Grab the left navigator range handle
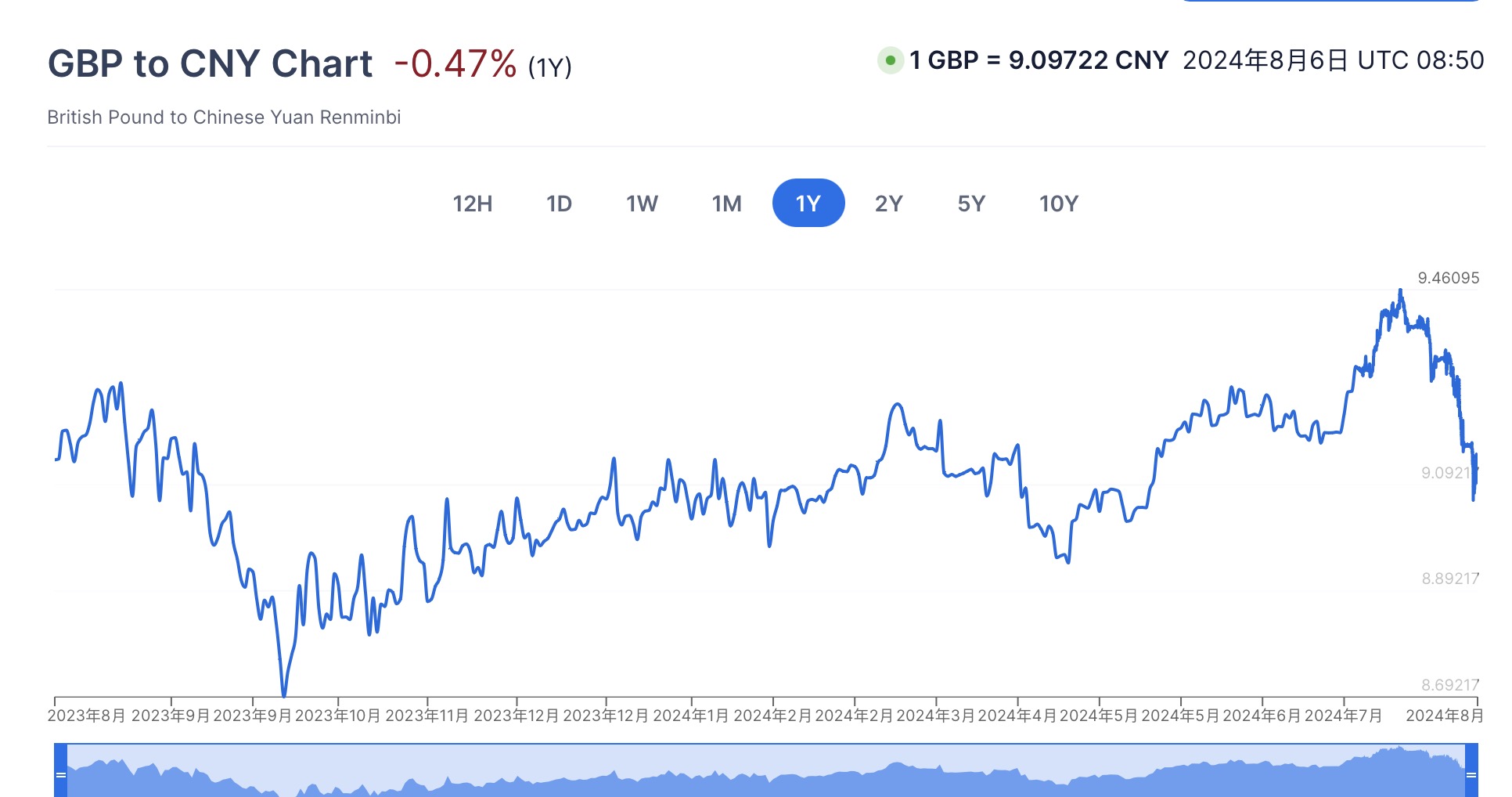 pos(60,774)
